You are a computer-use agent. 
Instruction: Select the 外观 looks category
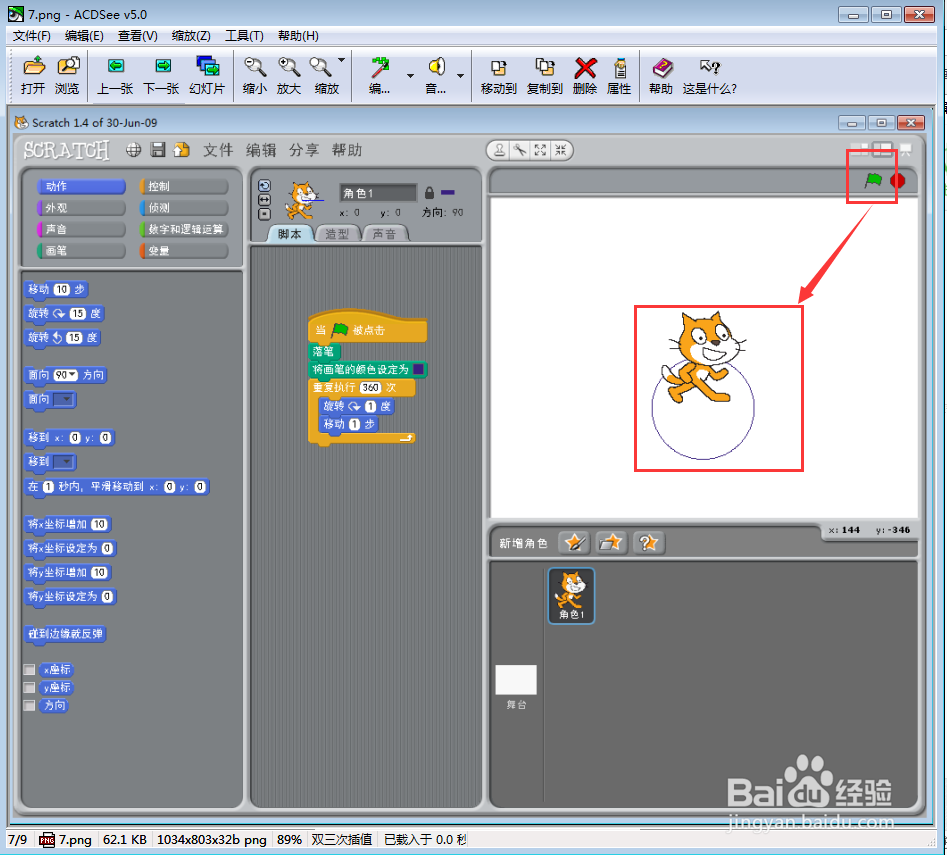point(81,208)
